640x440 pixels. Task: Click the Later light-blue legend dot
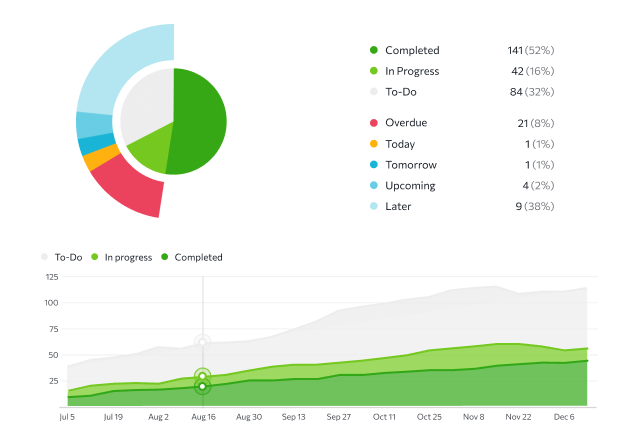pyautogui.click(x=374, y=207)
